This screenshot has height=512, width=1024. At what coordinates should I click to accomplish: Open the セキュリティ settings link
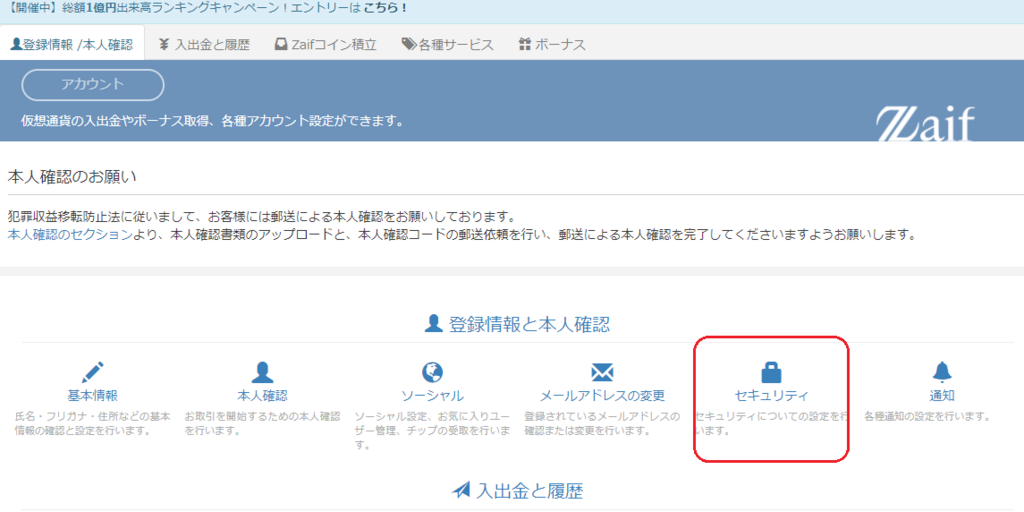tap(771, 395)
